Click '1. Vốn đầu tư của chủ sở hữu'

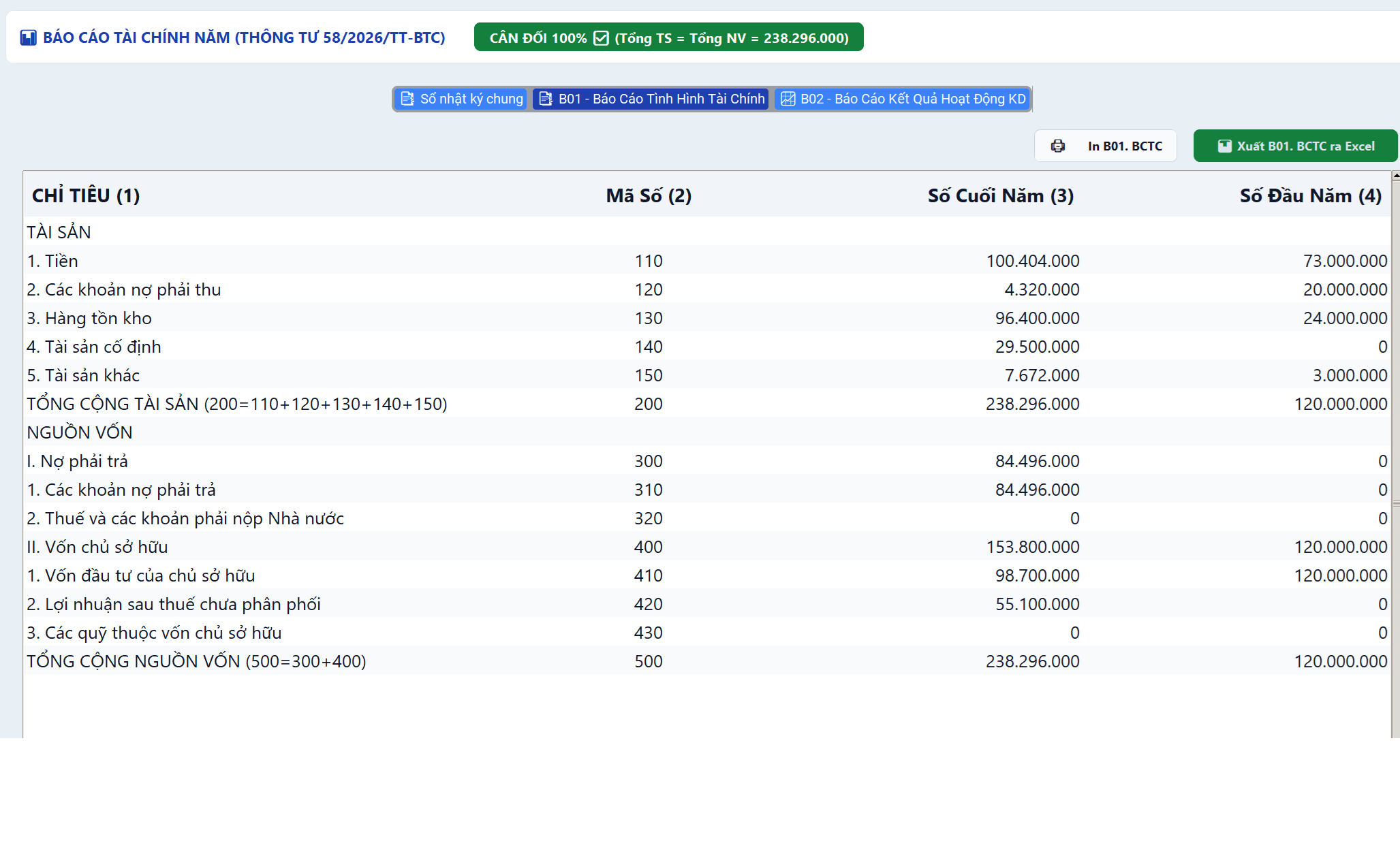point(141,575)
